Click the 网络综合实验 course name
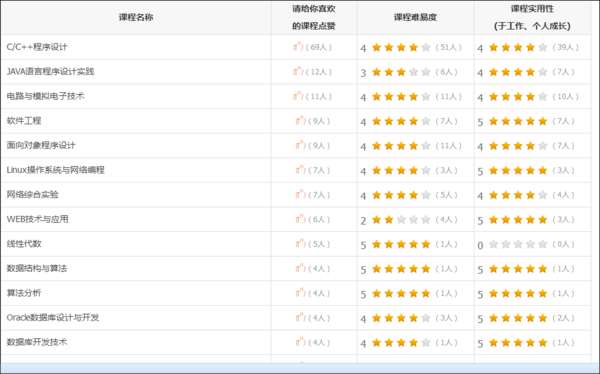This screenshot has width=600, height=374. click(33, 194)
